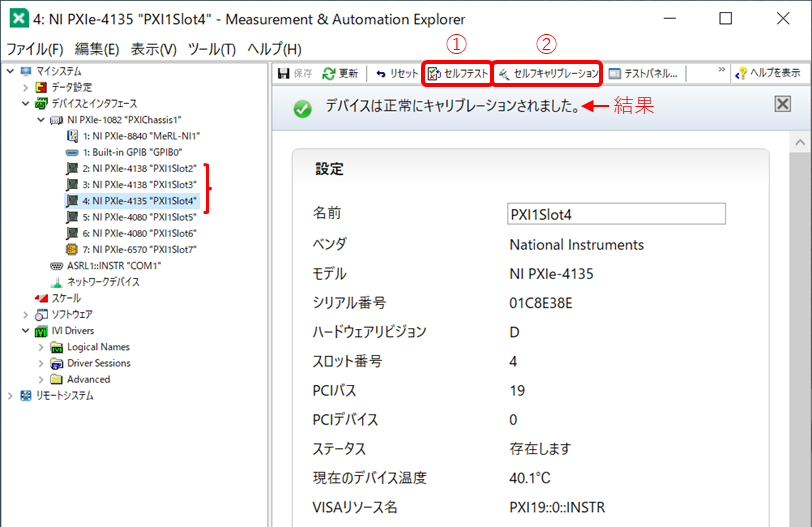
Task: Run the Self-Test (セルフテスト) tool
Action: [459, 73]
